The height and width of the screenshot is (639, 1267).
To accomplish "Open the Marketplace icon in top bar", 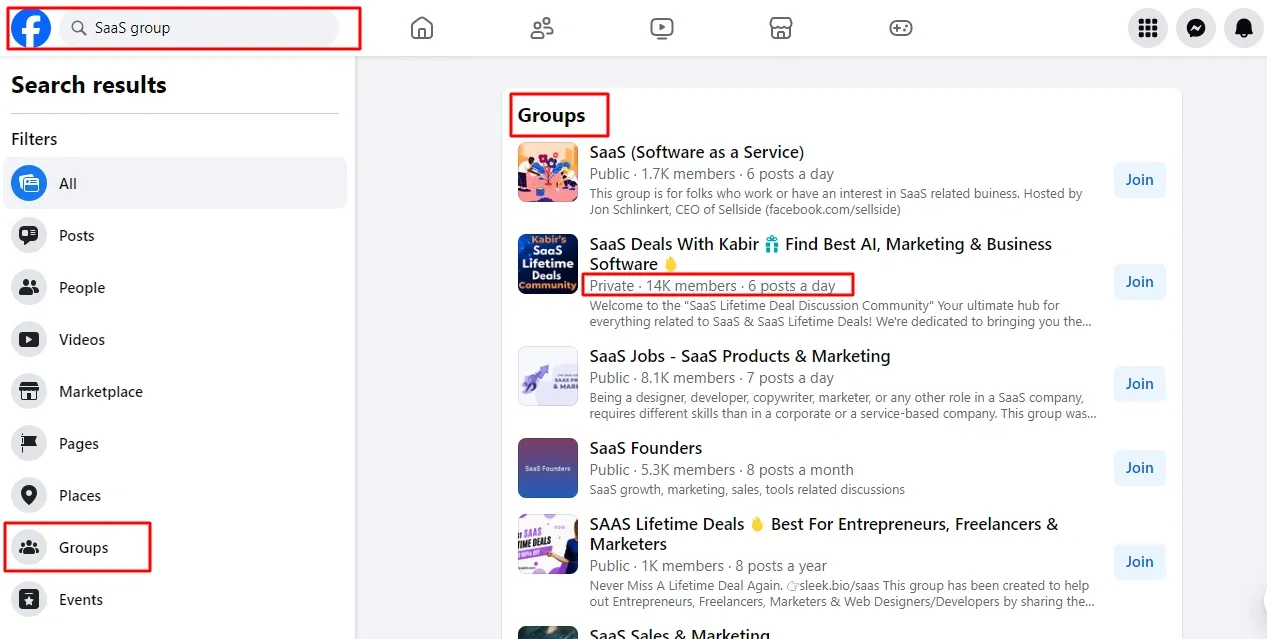I will pyautogui.click(x=780, y=28).
